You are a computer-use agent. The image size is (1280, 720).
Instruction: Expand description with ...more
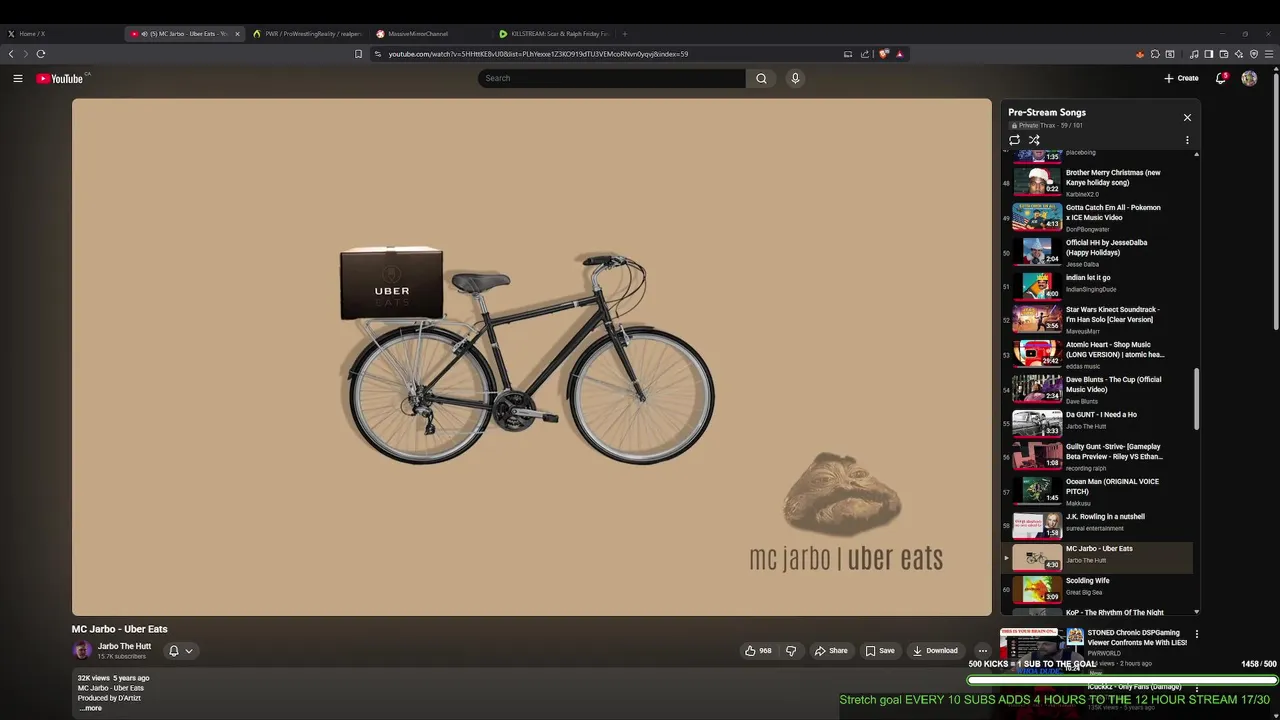point(91,708)
